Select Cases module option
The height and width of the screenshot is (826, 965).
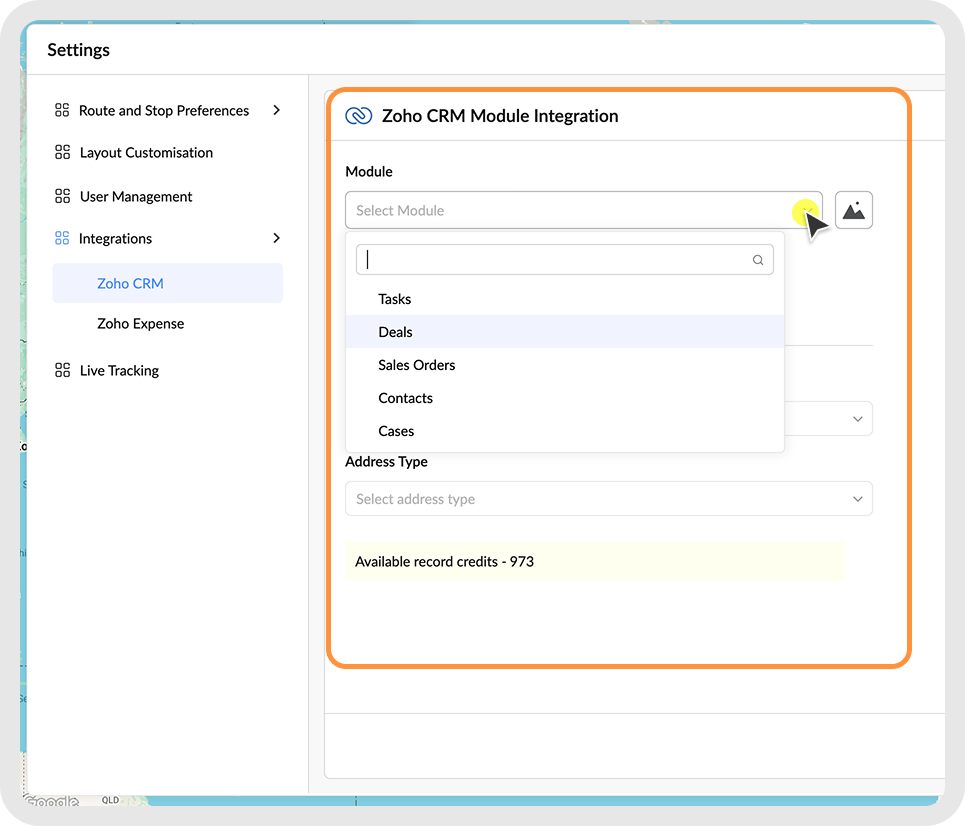pos(396,431)
